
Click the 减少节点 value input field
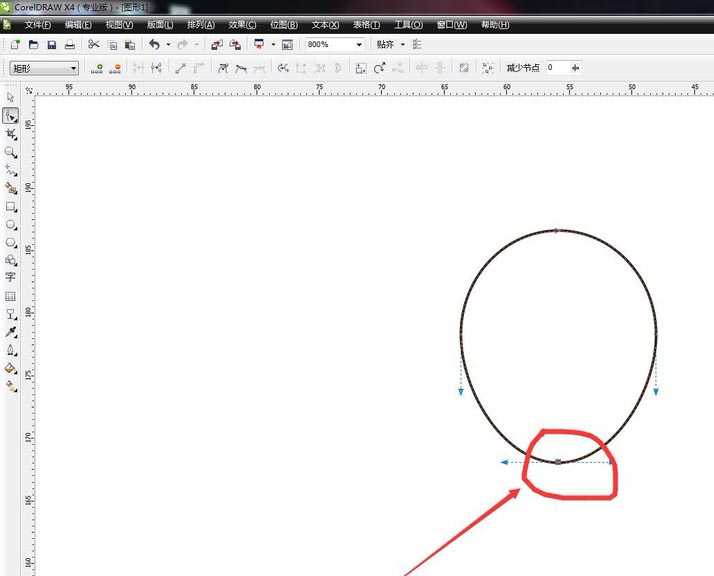click(557, 68)
